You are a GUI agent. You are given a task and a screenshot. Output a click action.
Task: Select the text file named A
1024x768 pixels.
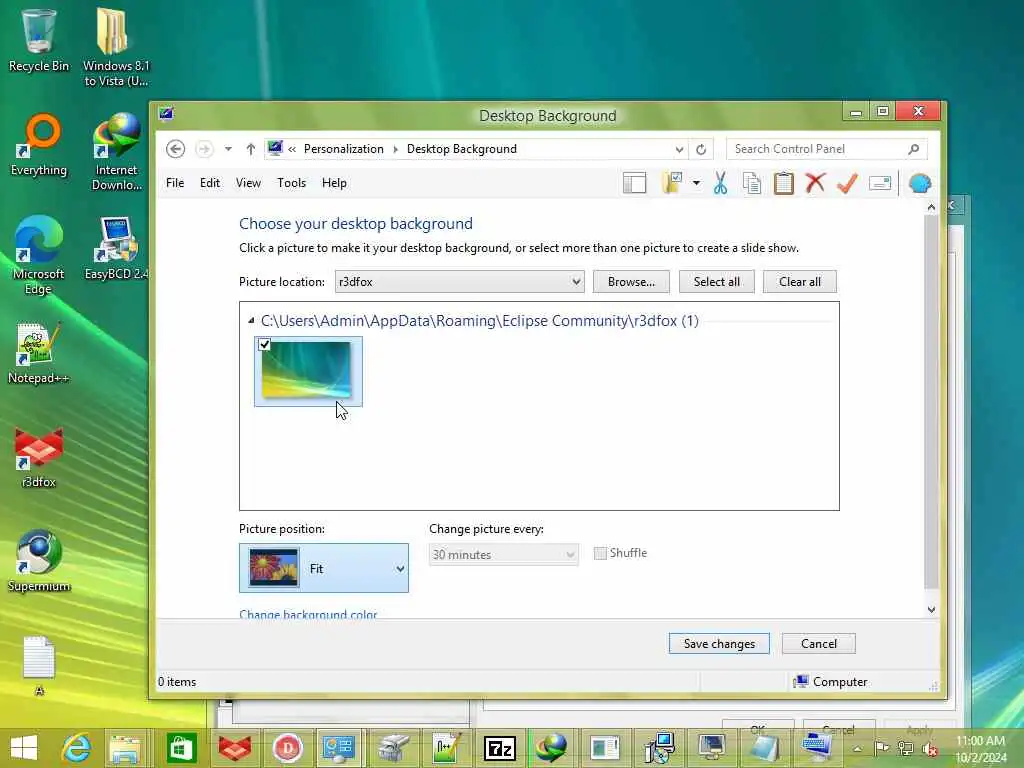(x=39, y=665)
